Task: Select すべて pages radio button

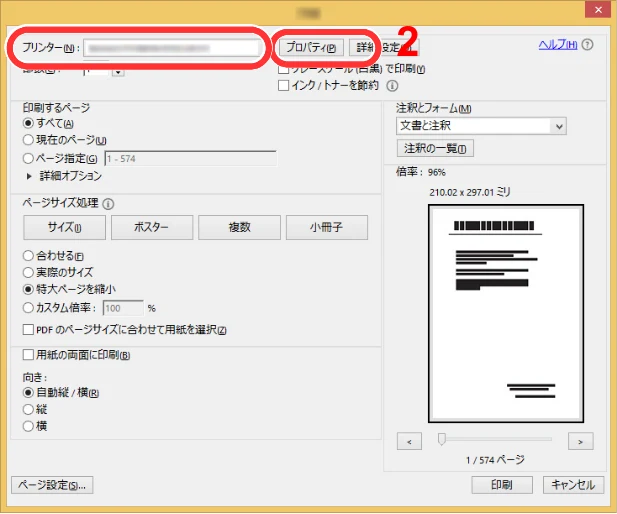Action: 28,123
